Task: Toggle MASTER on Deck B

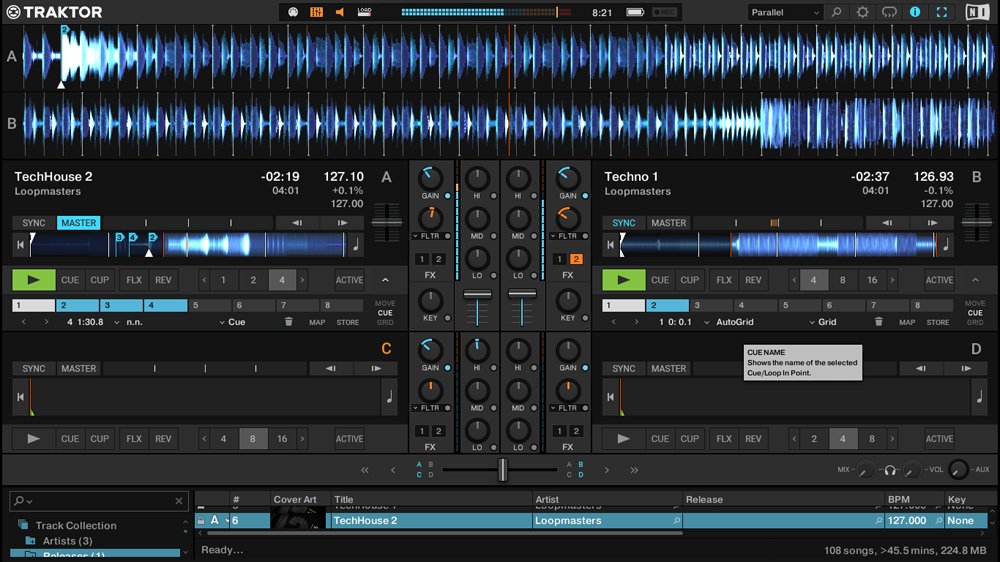Action: coord(668,223)
